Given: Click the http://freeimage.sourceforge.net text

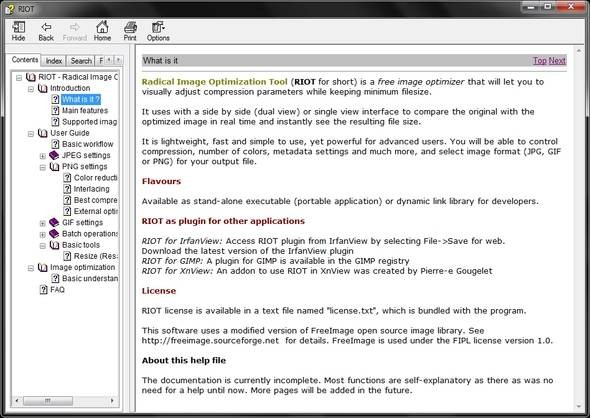Looking at the screenshot, I should [210, 341].
